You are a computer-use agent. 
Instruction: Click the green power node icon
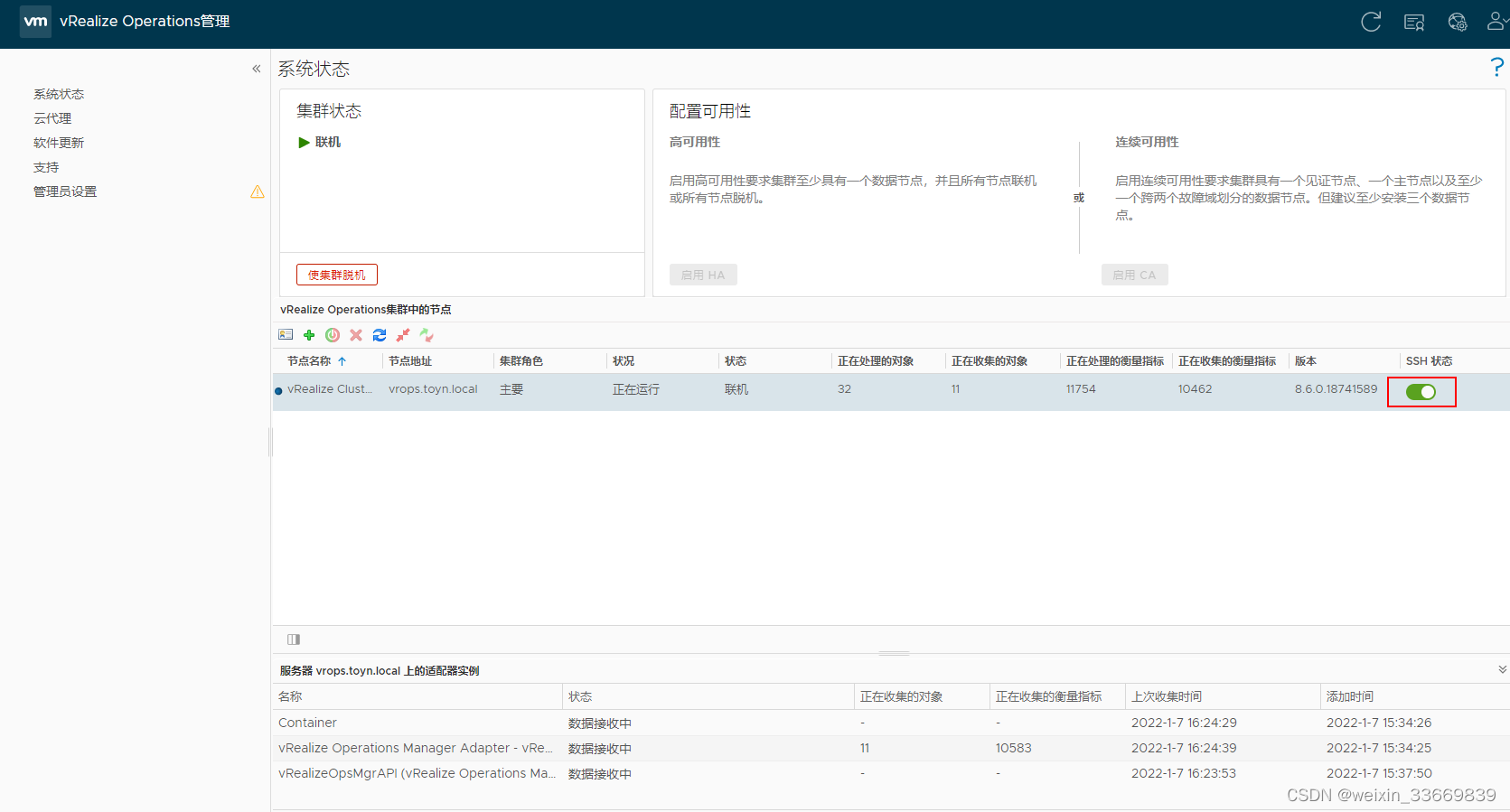coord(333,335)
